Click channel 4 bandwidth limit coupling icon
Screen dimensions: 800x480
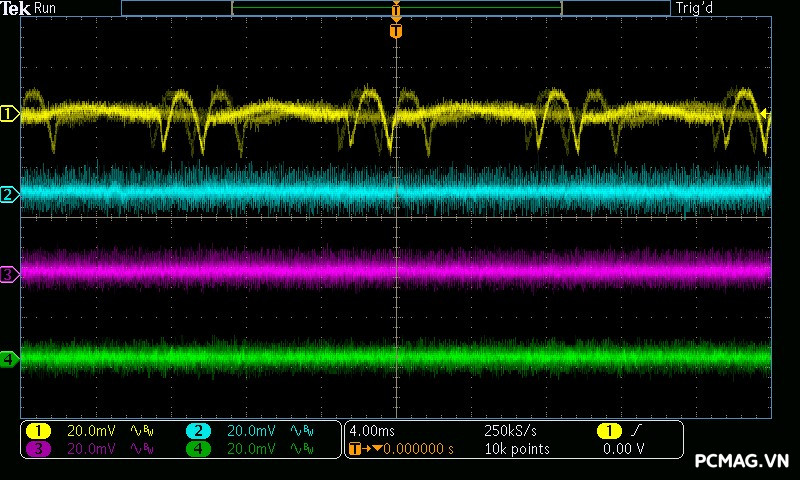tap(301, 449)
